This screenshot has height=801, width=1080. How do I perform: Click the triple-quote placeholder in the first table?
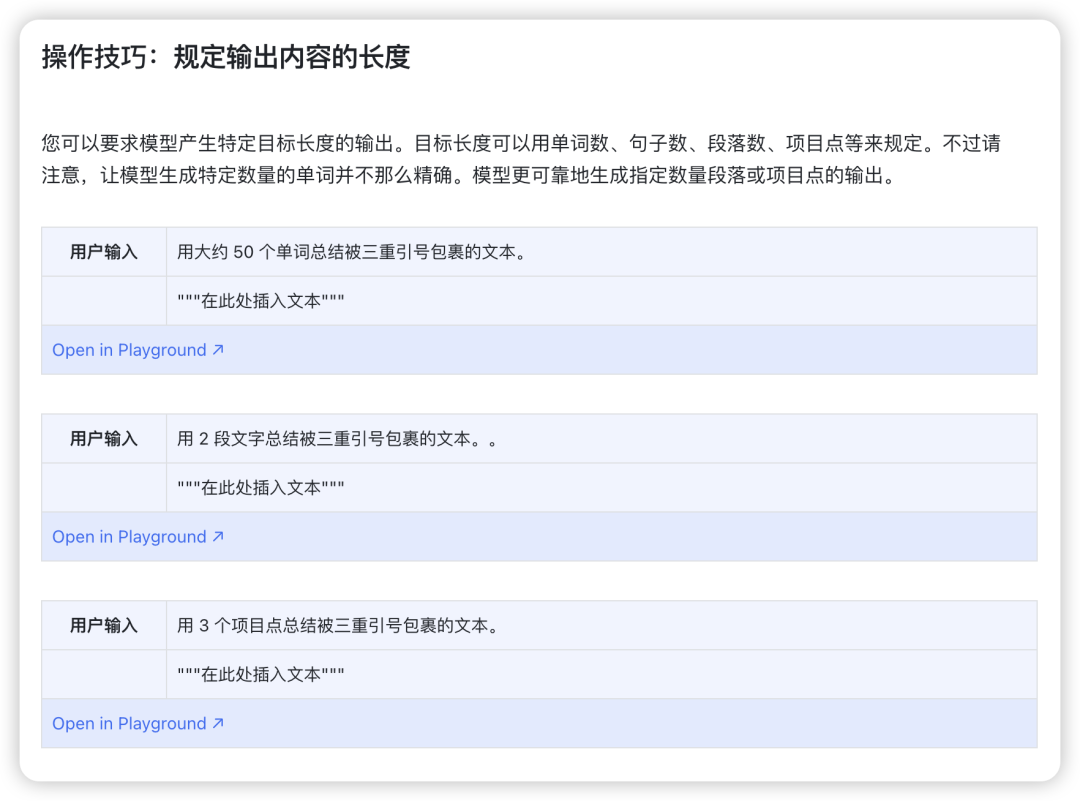[x=260, y=301]
